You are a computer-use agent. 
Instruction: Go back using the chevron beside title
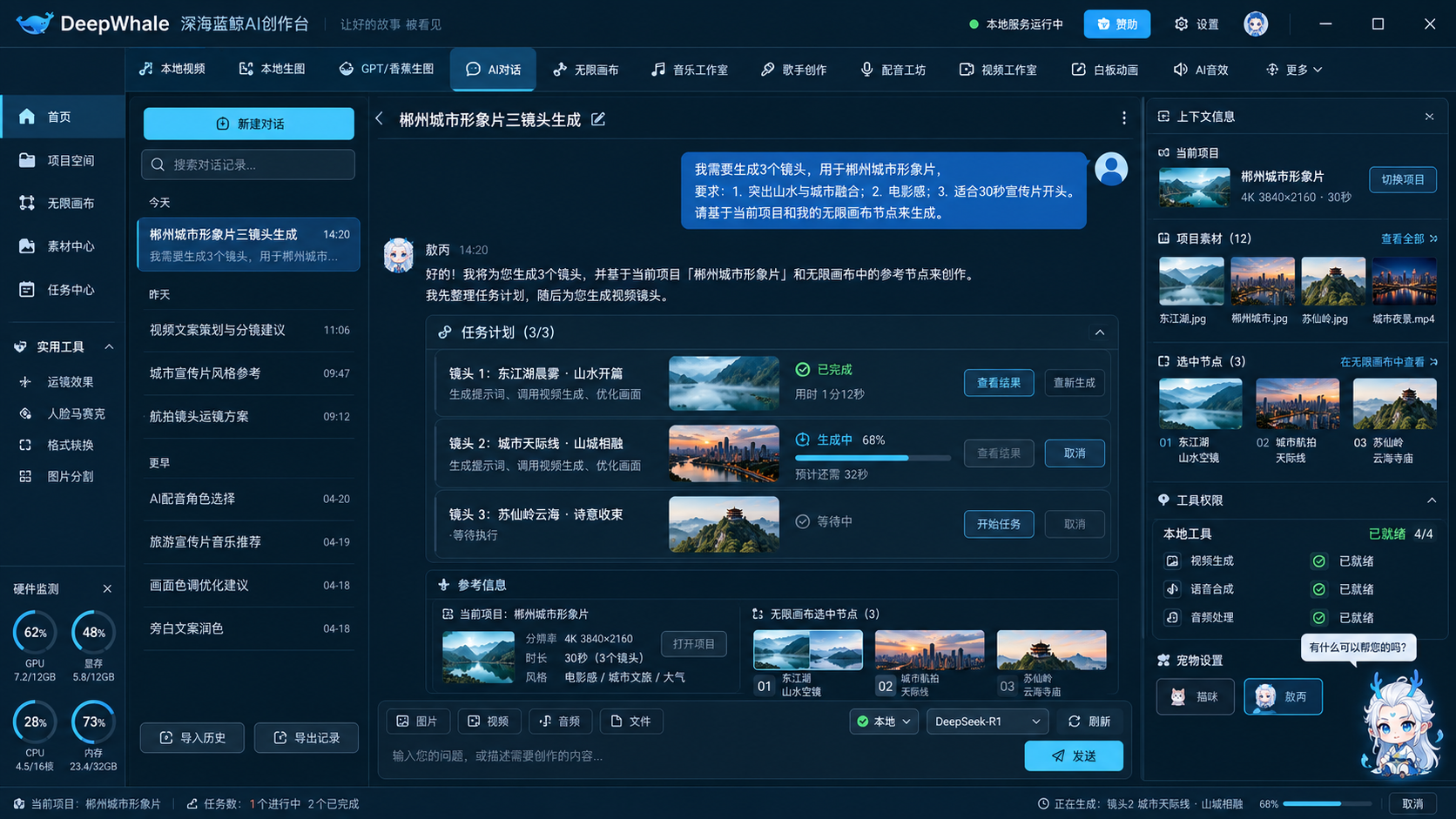[x=380, y=118]
